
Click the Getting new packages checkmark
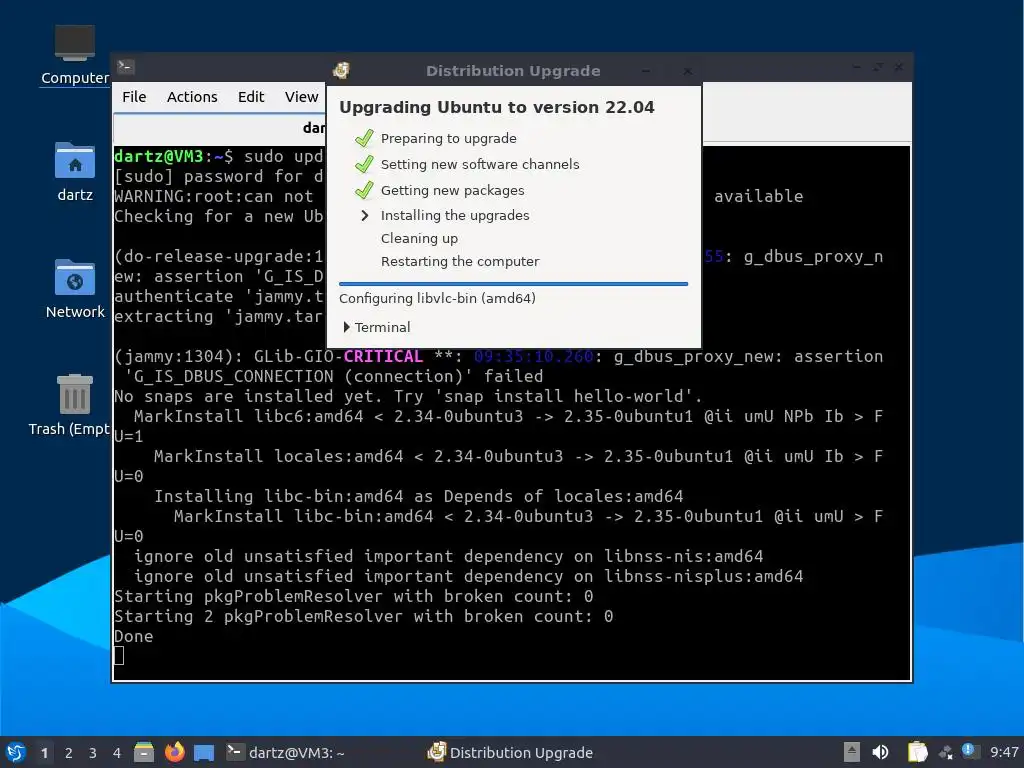[364, 190]
